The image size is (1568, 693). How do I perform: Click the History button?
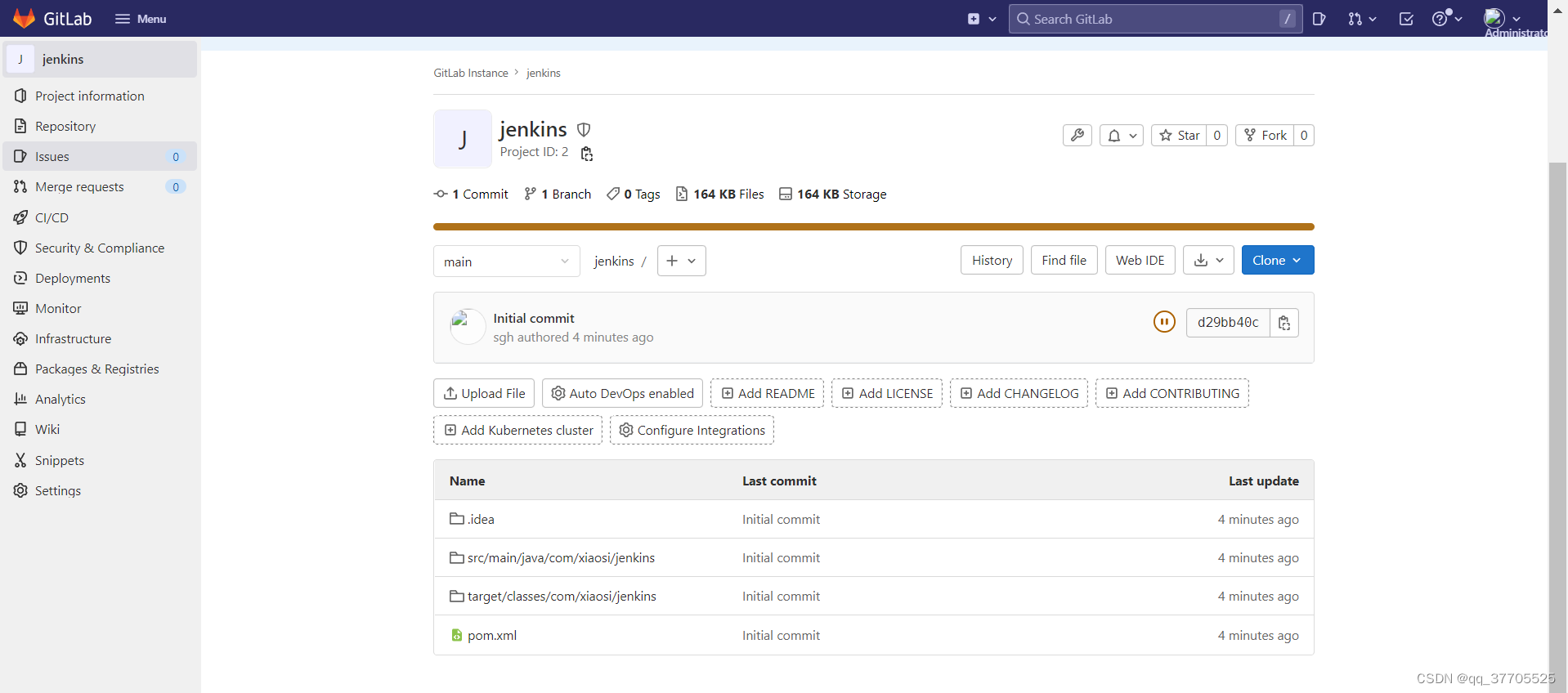click(x=992, y=260)
